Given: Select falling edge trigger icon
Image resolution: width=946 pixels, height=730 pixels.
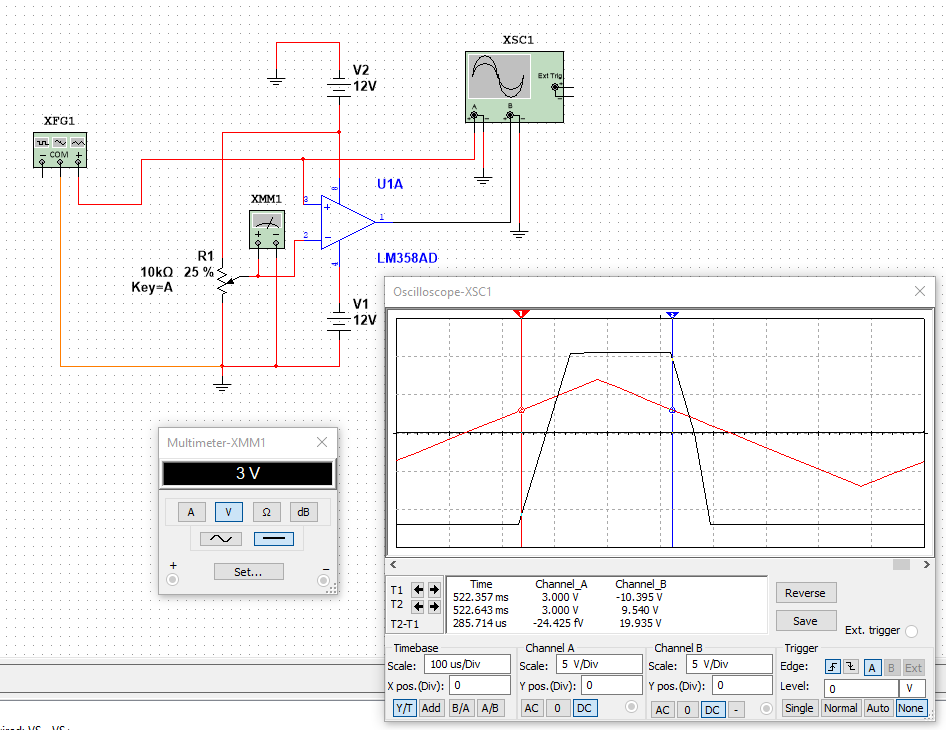Looking at the screenshot, I should click(849, 667).
